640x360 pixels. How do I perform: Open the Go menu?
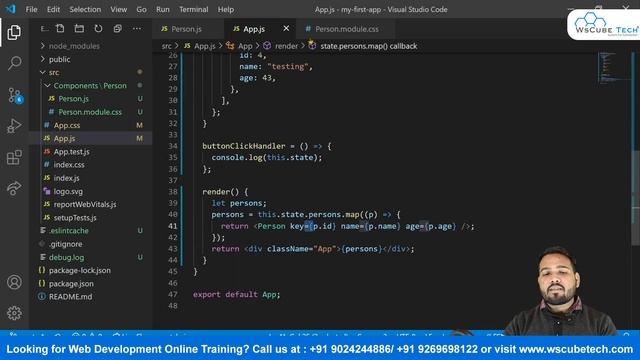click(141, 9)
